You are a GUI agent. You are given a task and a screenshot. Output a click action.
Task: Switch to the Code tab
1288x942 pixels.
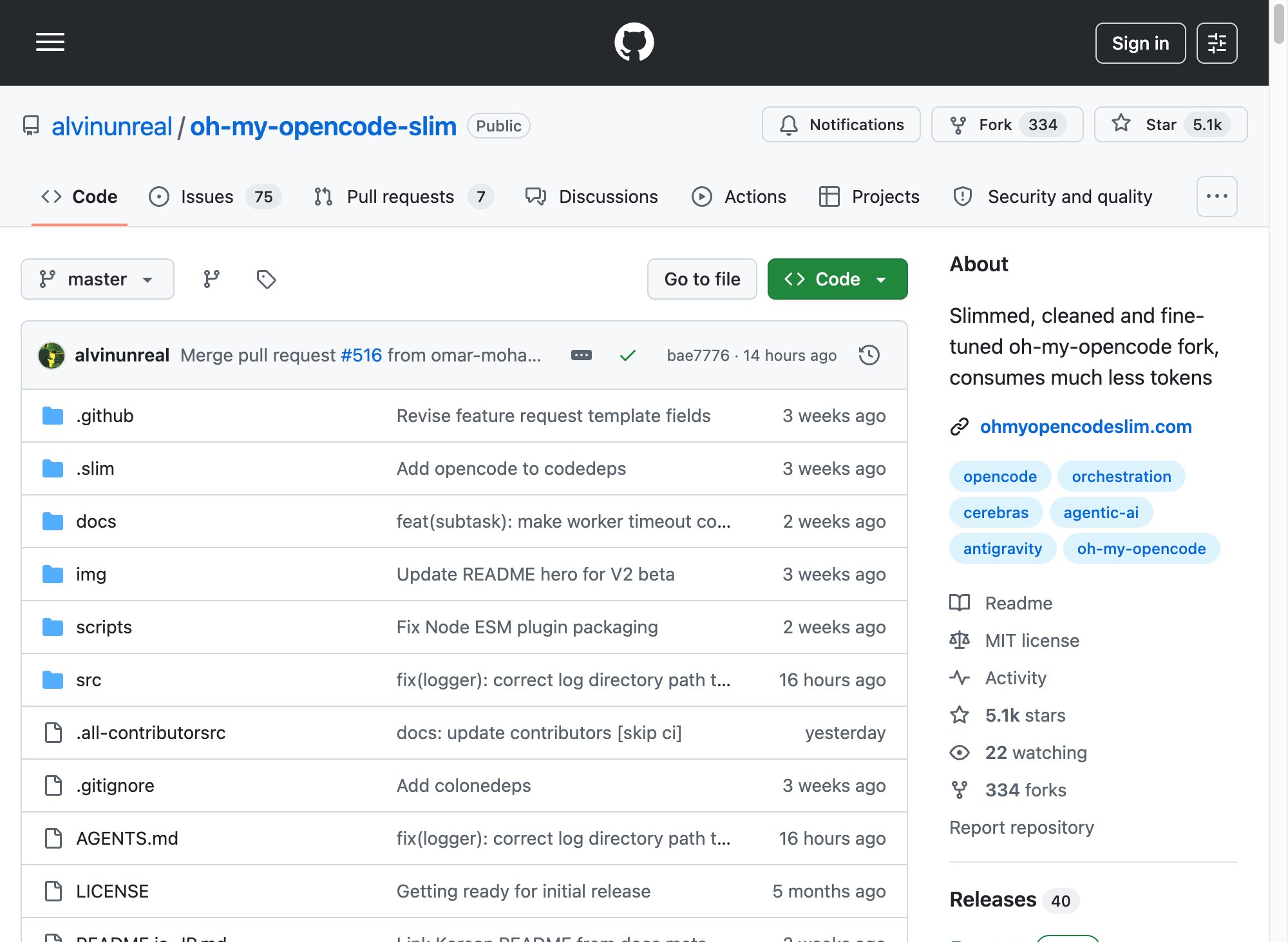(79, 197)
